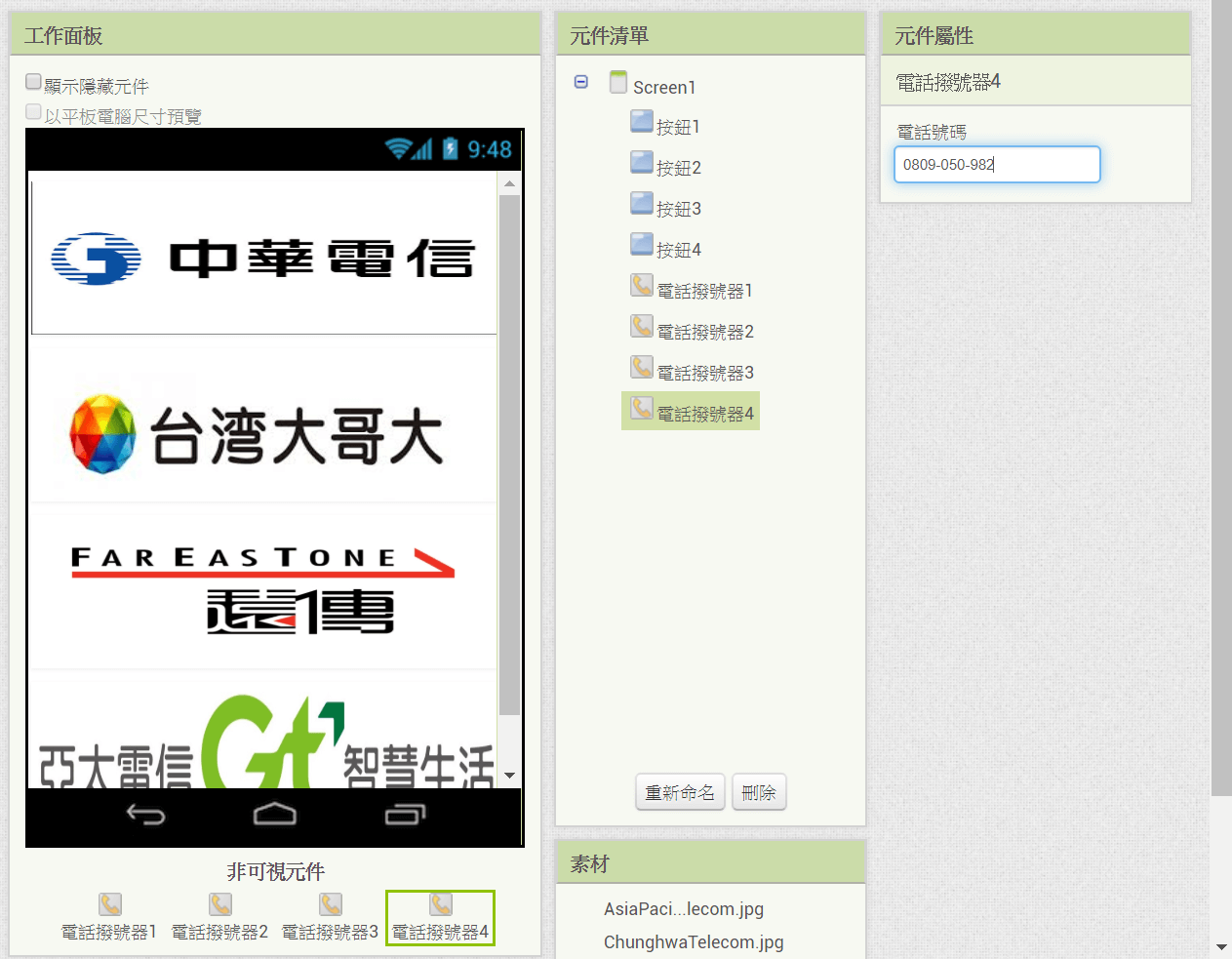Select 按鈕1 in the component tree

[x=678, y=127]
